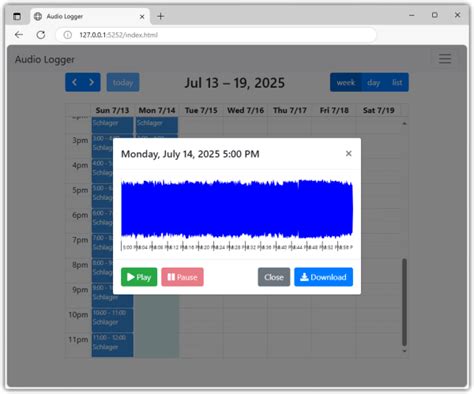Click the Jul 13 – 19, 2025 title
This screenshot has height=394, width=474.
(235, 83)
